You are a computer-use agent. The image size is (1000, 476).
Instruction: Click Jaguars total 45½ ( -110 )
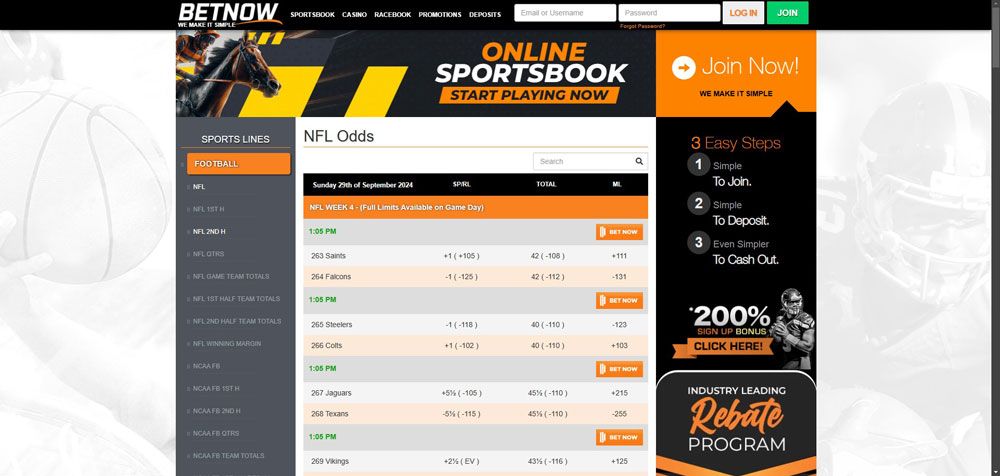(548, 393)
